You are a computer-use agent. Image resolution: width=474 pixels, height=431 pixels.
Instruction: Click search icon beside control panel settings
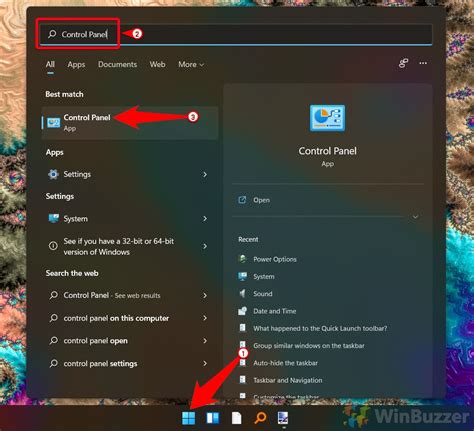pos(53,363)
